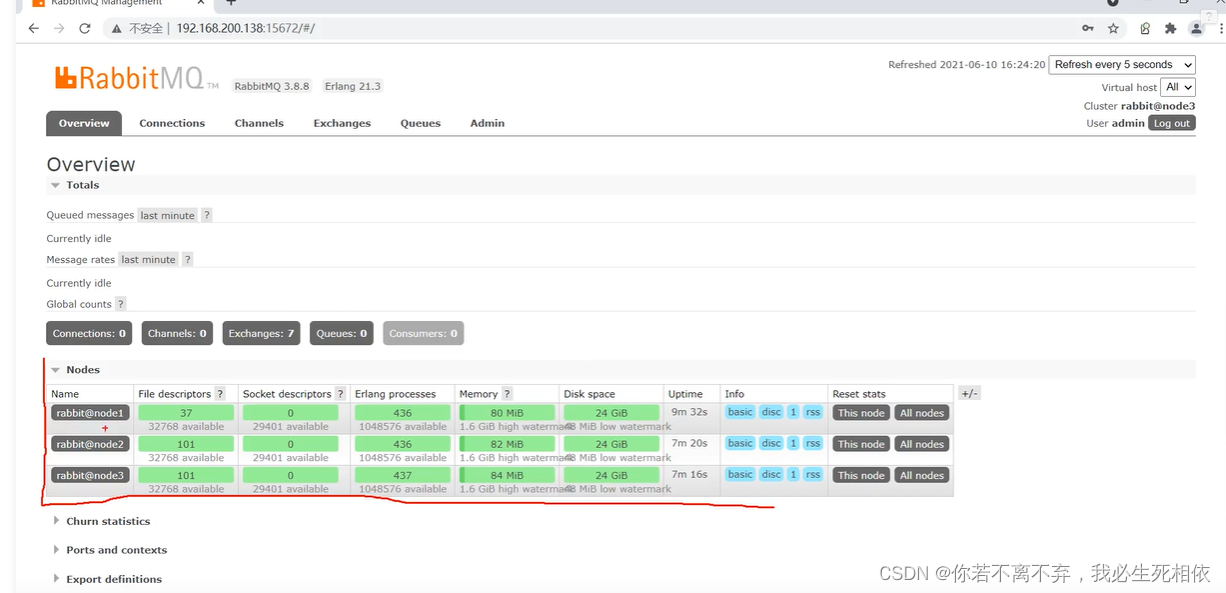The height and width of the screenshot is (593, 1226).
Task: Reset stats for This node in rabbit@node1 row
Action: pyautogui.click(x=861, y=413)
